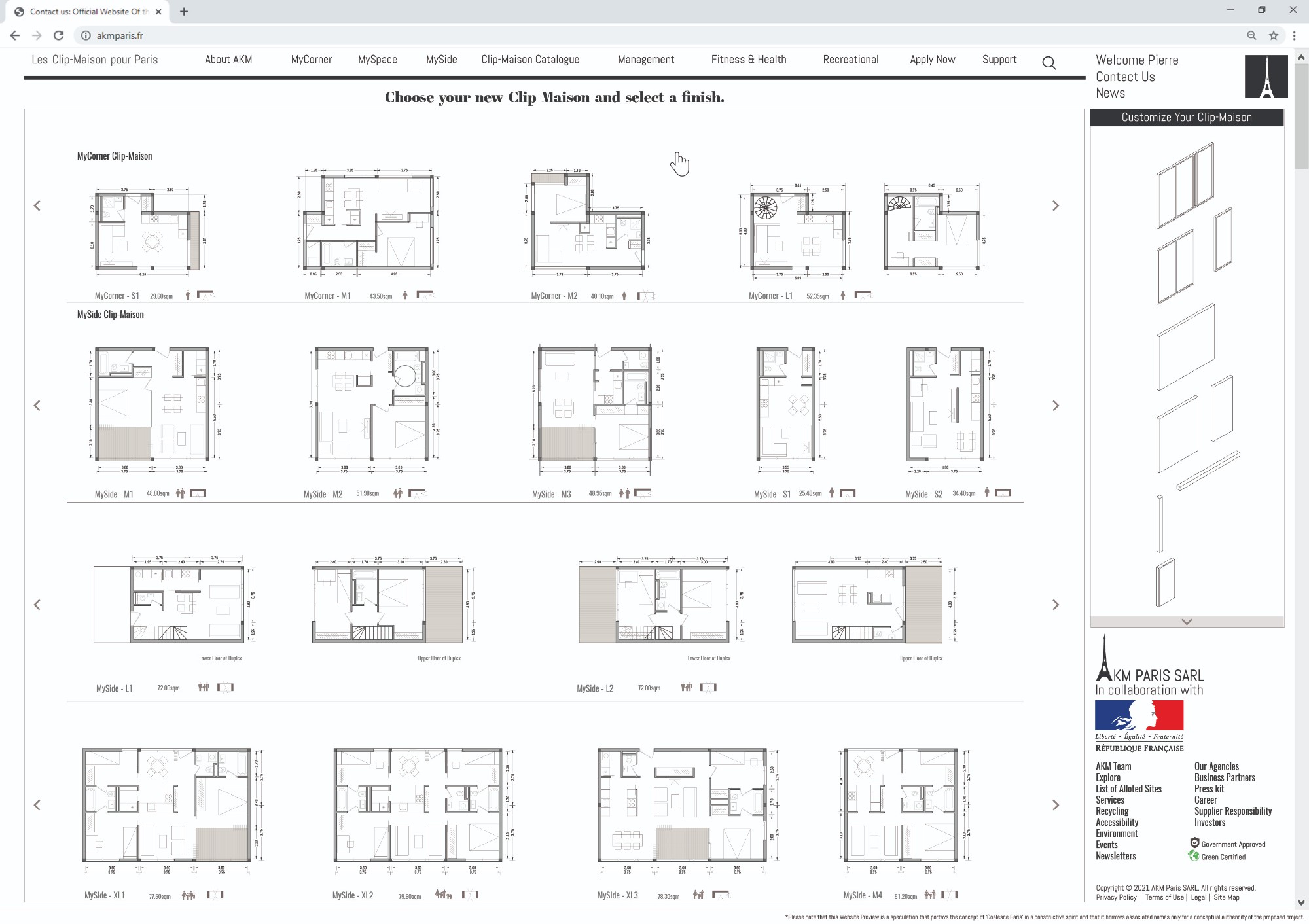The height and width of the screenshot is (924, 1309).
Task: Open the browser three-dot menu
Action: pos(1294,36)
